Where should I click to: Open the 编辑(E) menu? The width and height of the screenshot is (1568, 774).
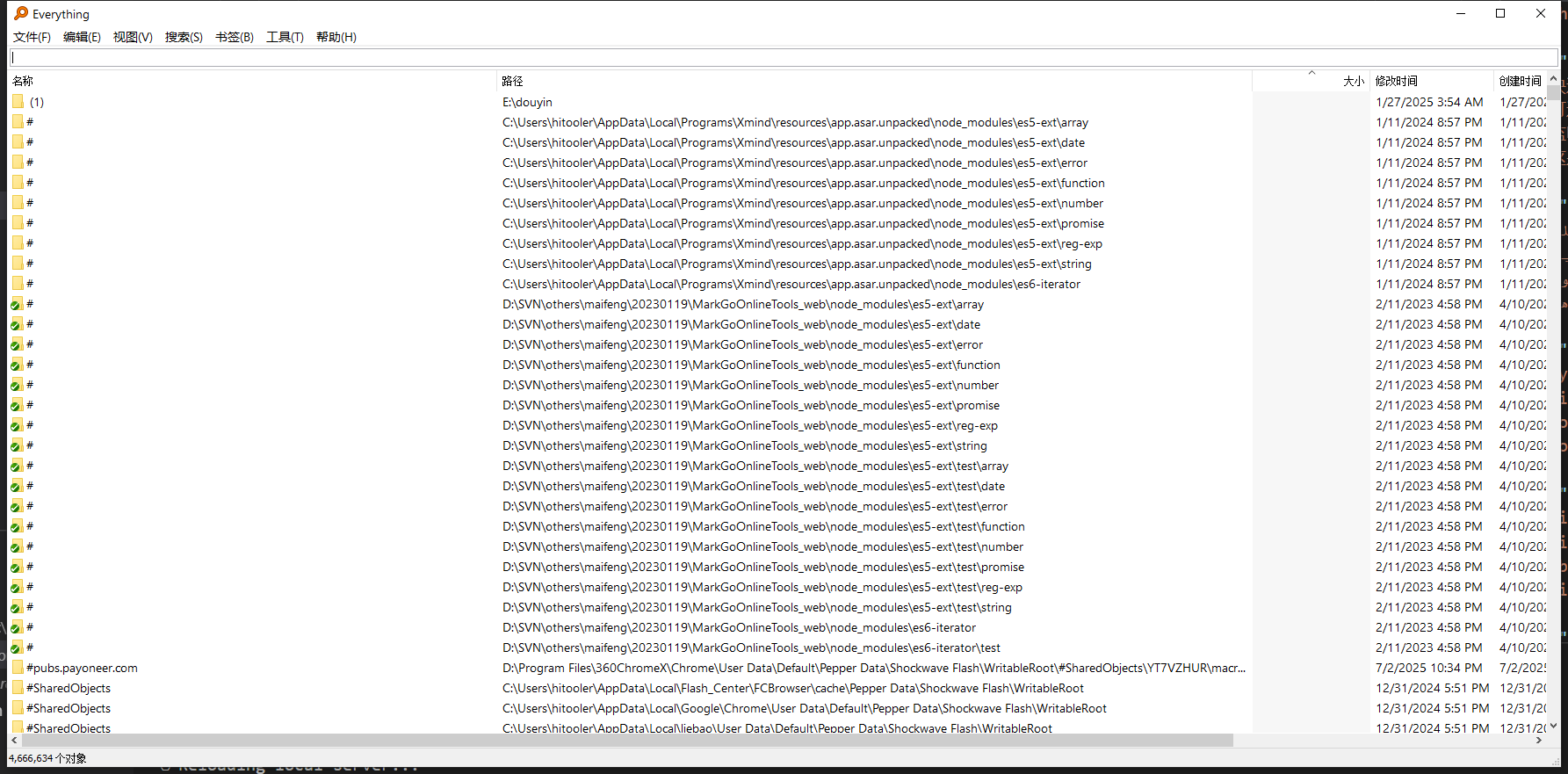click(82, 37)
